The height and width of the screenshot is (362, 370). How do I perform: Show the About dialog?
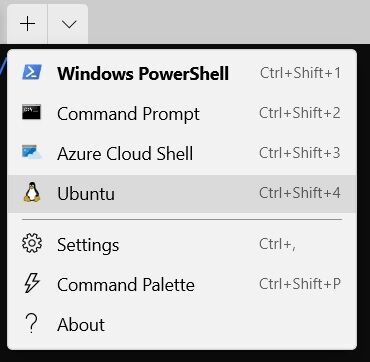[182, 325]
